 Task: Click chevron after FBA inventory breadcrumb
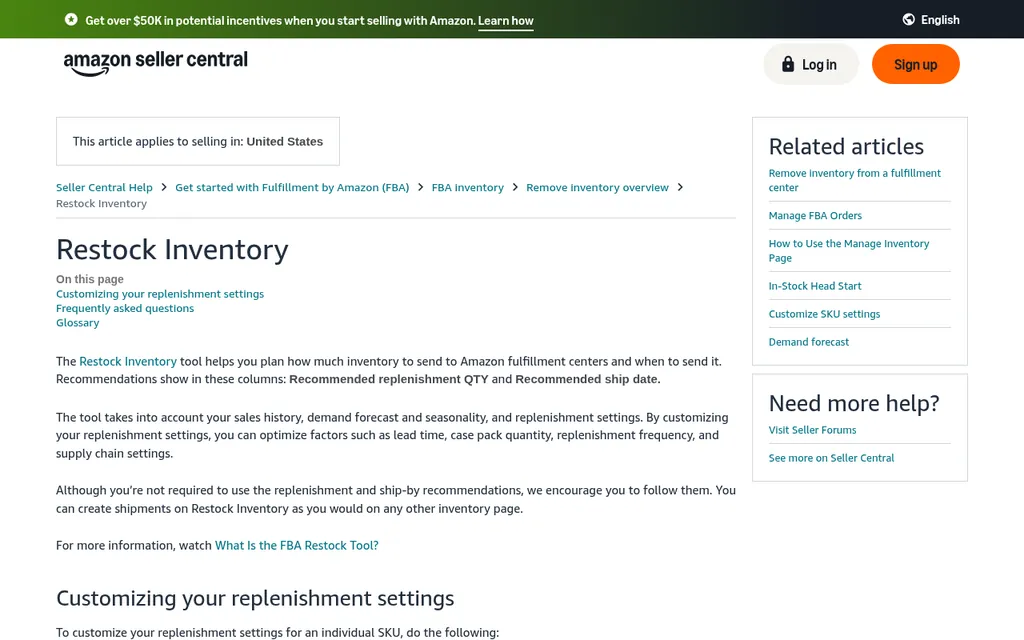(x=515, y=187)
